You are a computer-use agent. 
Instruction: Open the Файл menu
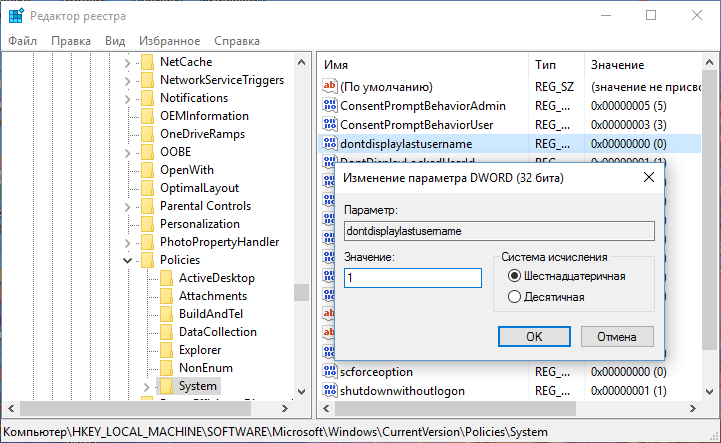click(22, 41)
